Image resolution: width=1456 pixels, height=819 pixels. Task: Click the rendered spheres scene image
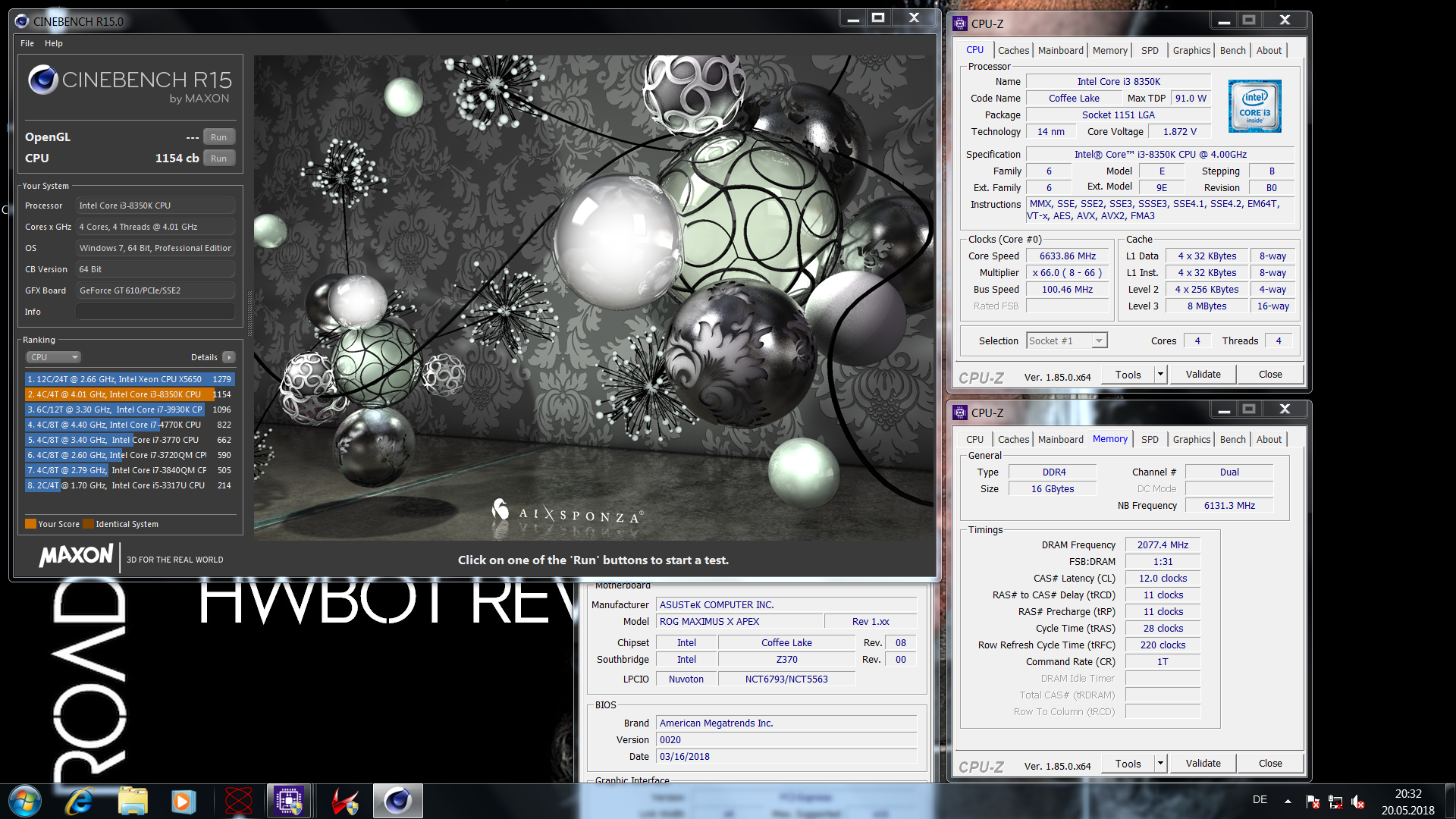(594, 297)
